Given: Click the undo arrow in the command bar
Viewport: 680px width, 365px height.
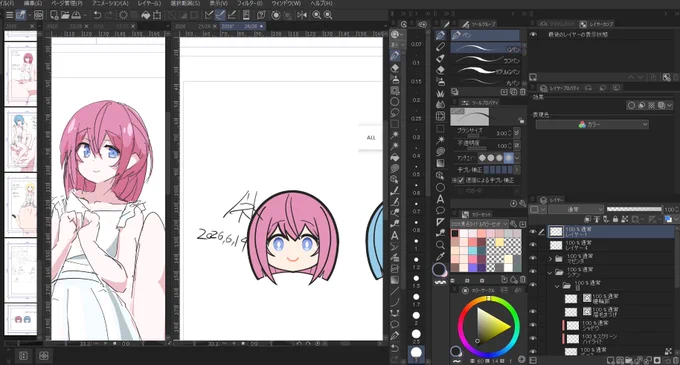Looking at the screenshot, I should click(97, 15).
